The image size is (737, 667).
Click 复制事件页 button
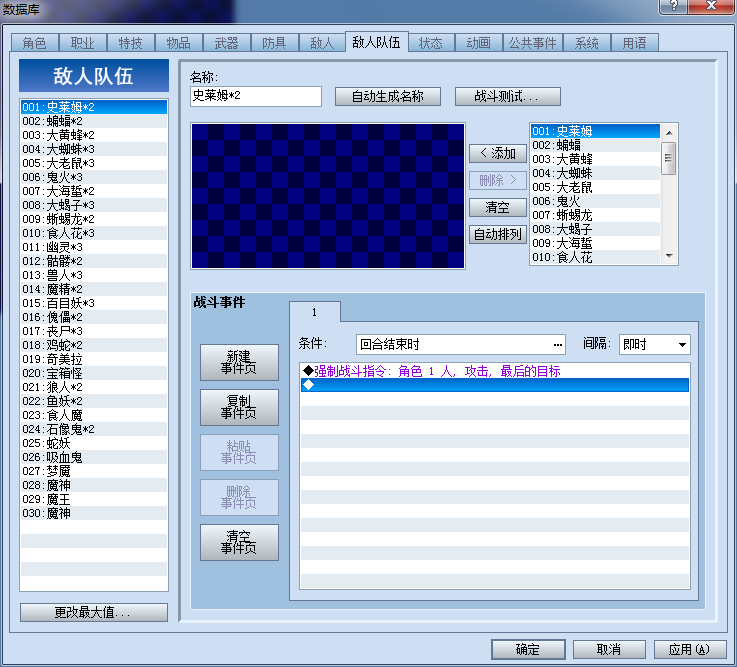[x=239, y=407]
